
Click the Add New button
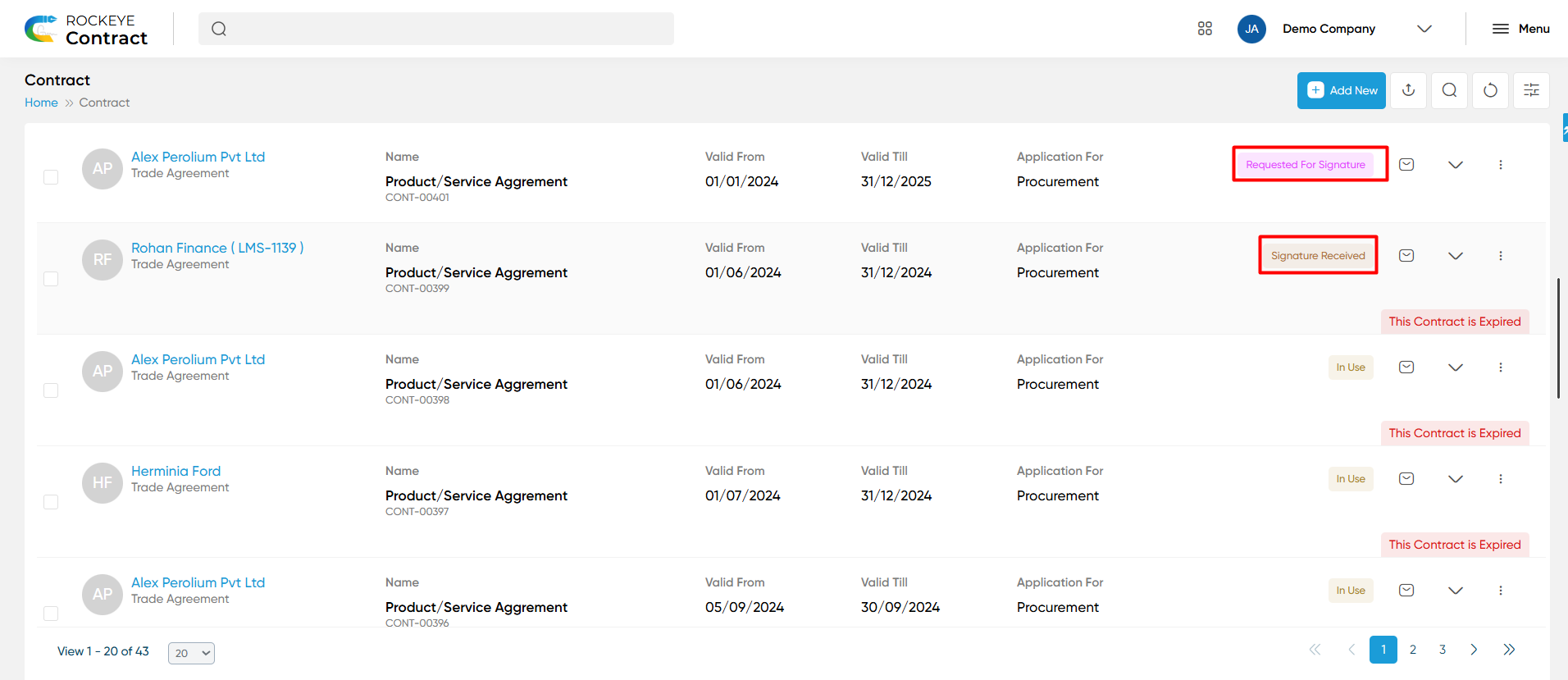point(1342,90)
